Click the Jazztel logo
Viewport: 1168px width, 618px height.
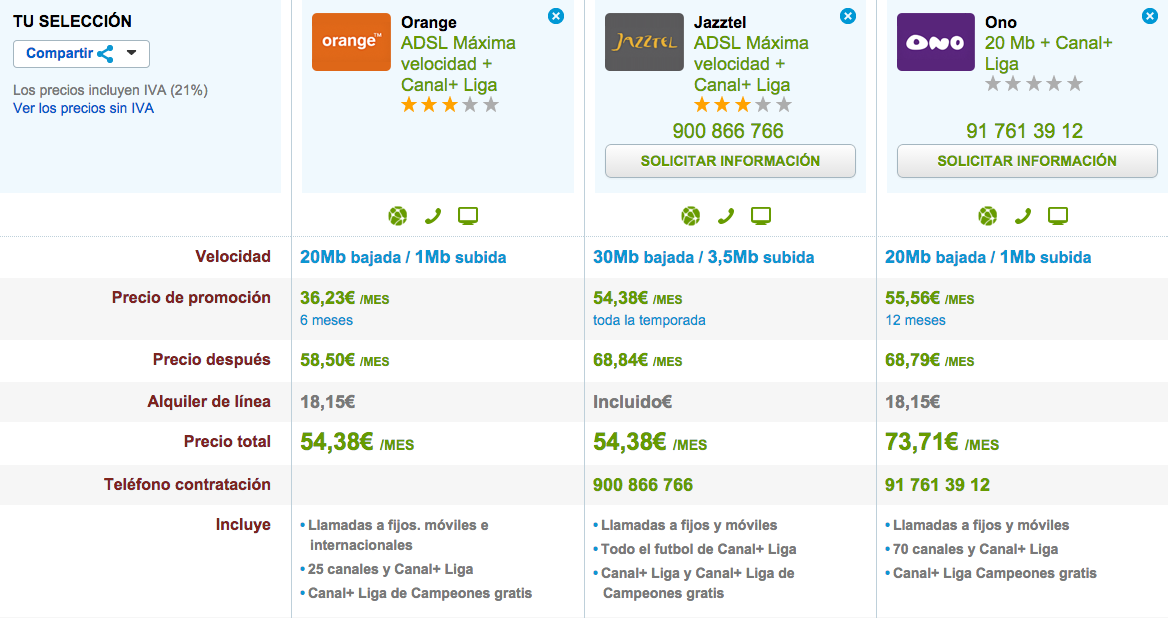[x=644, y=42]
